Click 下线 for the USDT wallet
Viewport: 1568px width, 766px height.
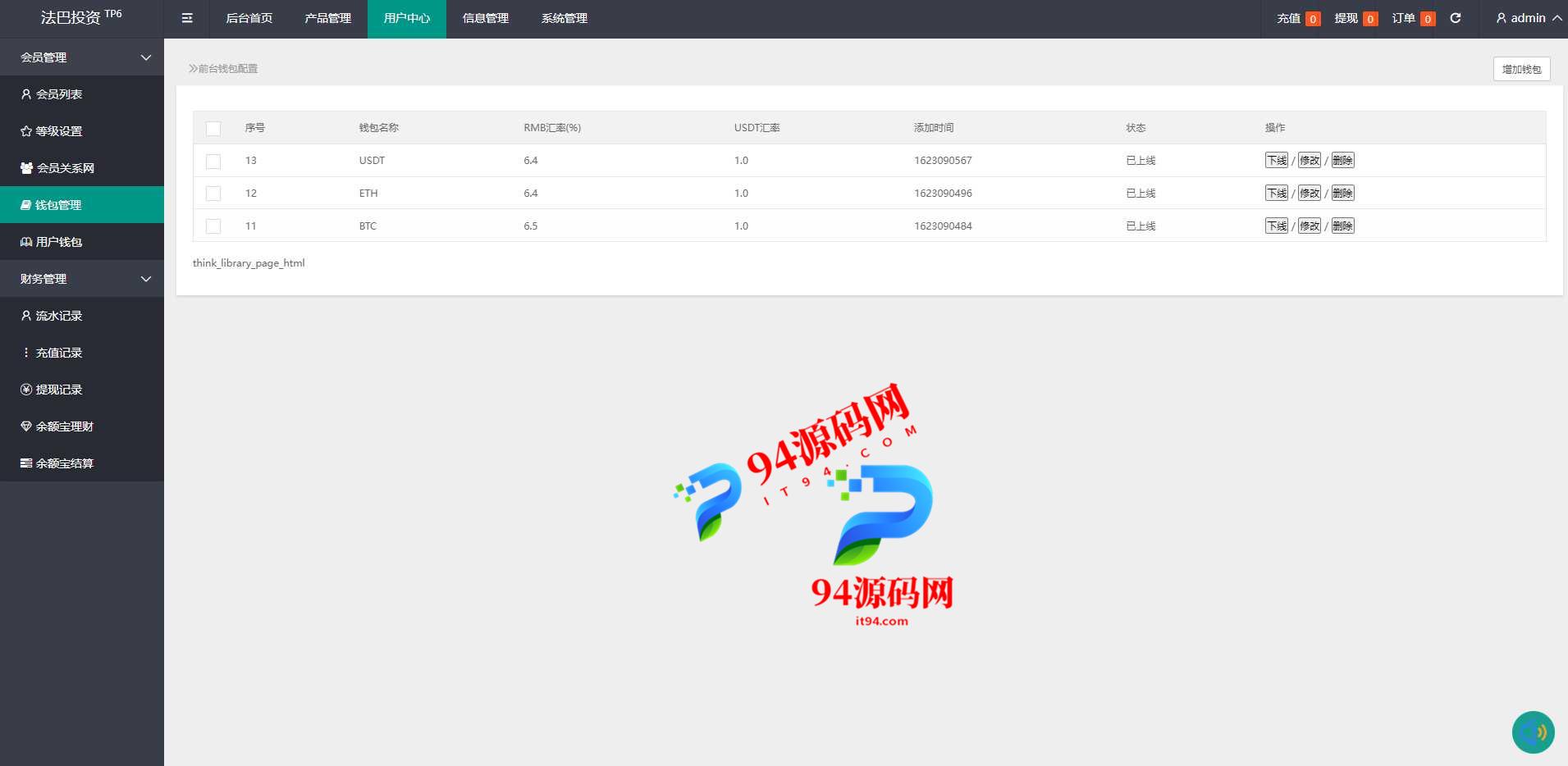pos(1277,161)
